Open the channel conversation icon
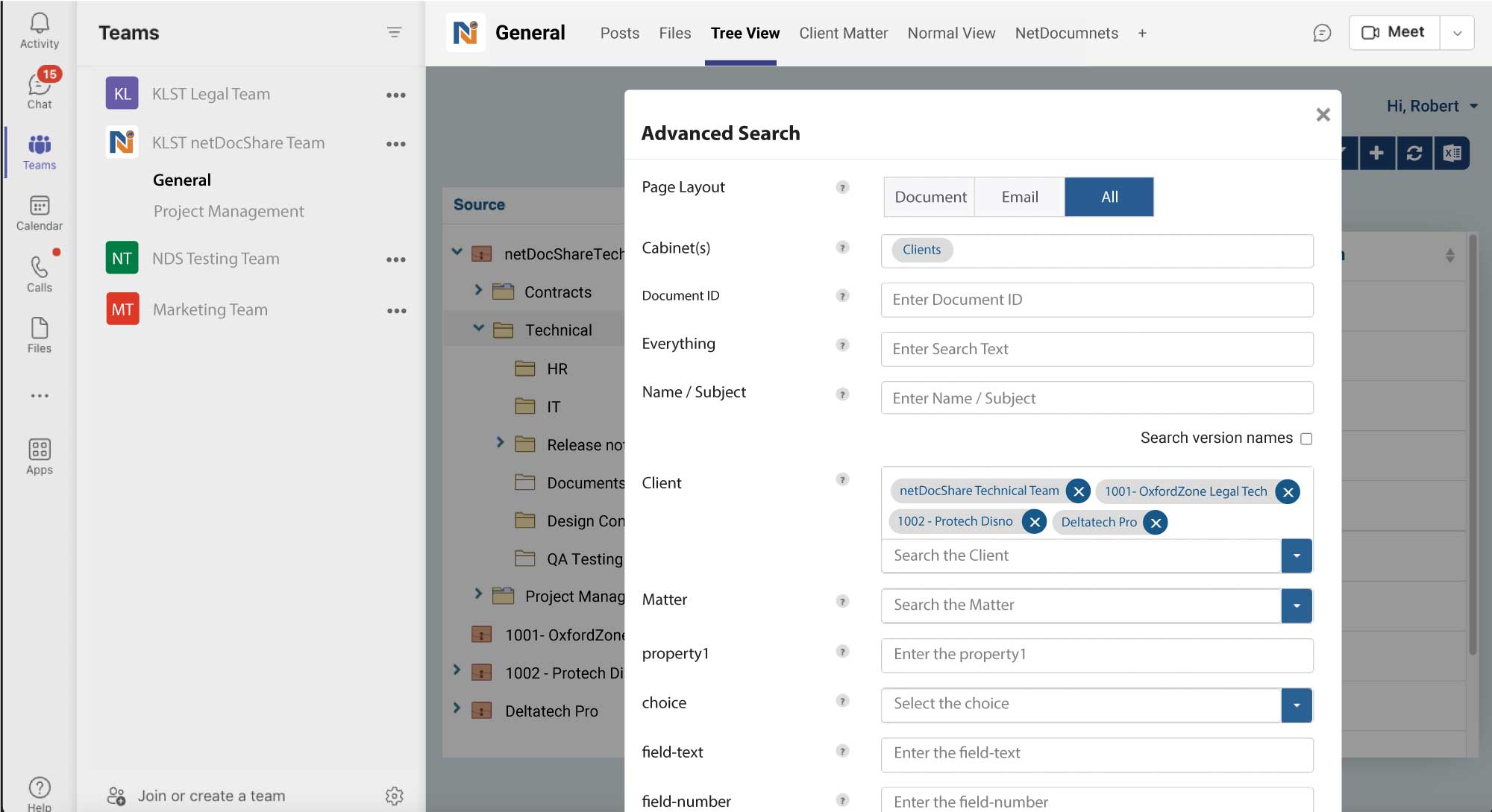The height and width of the screenshot is (812, 1492). pyautogui.click(x=1322, y=33)
